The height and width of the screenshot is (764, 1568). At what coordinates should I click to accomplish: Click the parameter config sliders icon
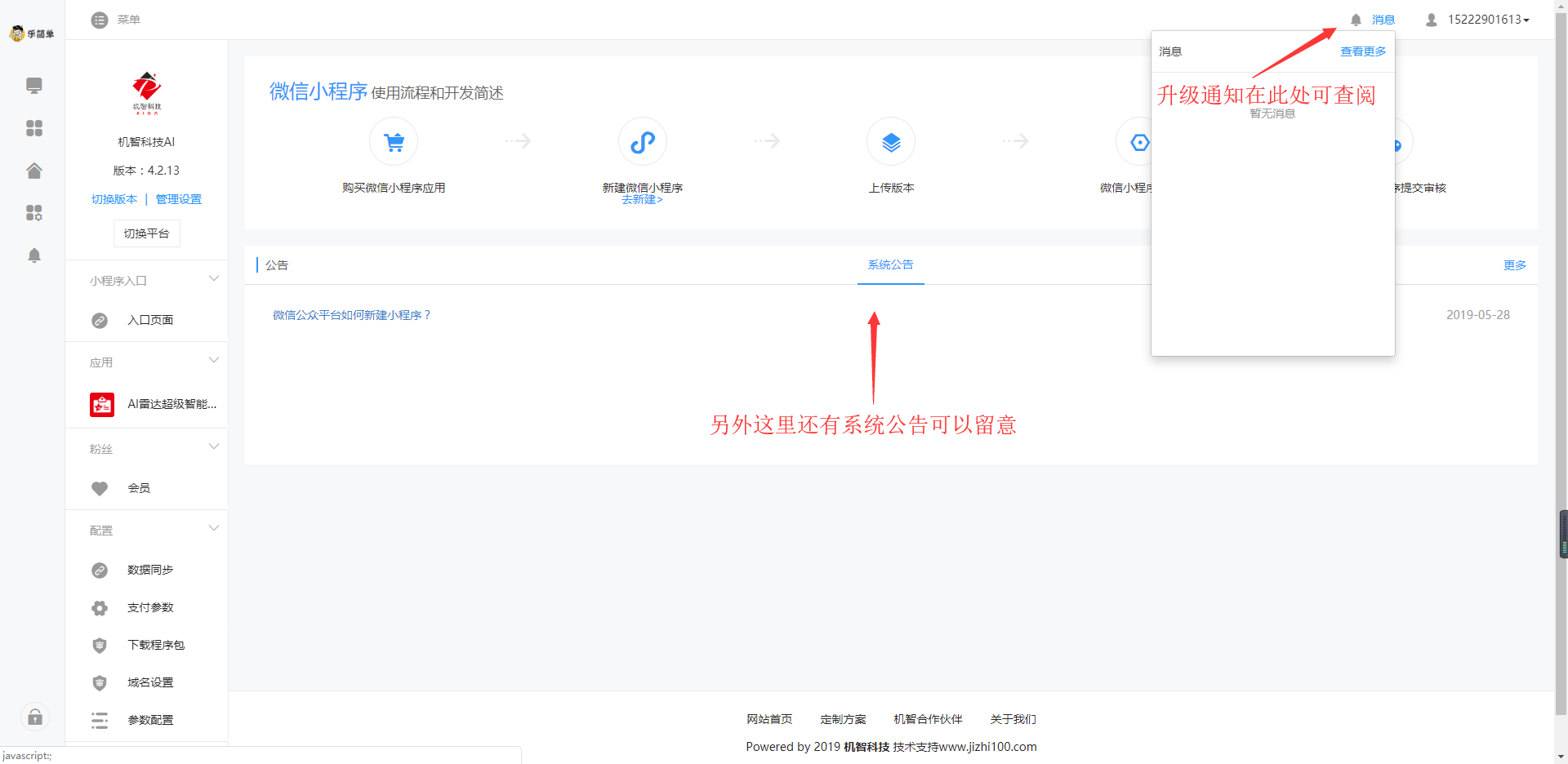(100, 721)
